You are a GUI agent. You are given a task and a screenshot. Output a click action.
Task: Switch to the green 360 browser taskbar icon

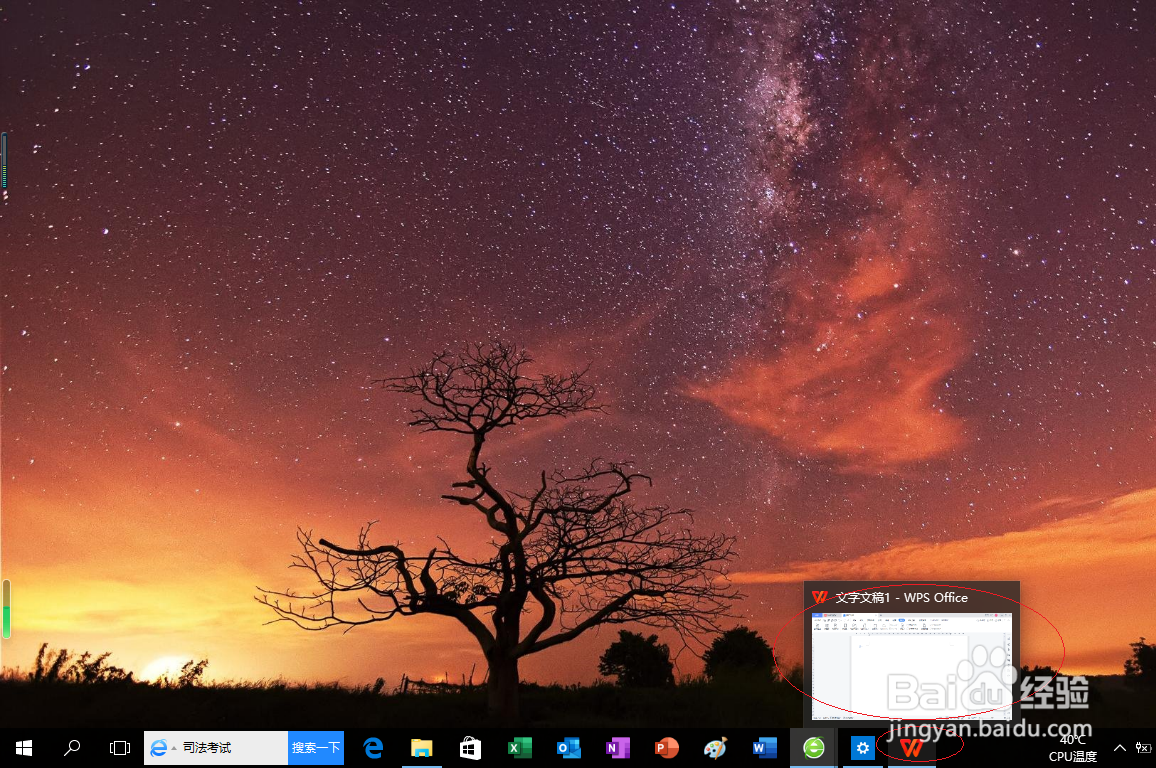(x=813, y=748)
